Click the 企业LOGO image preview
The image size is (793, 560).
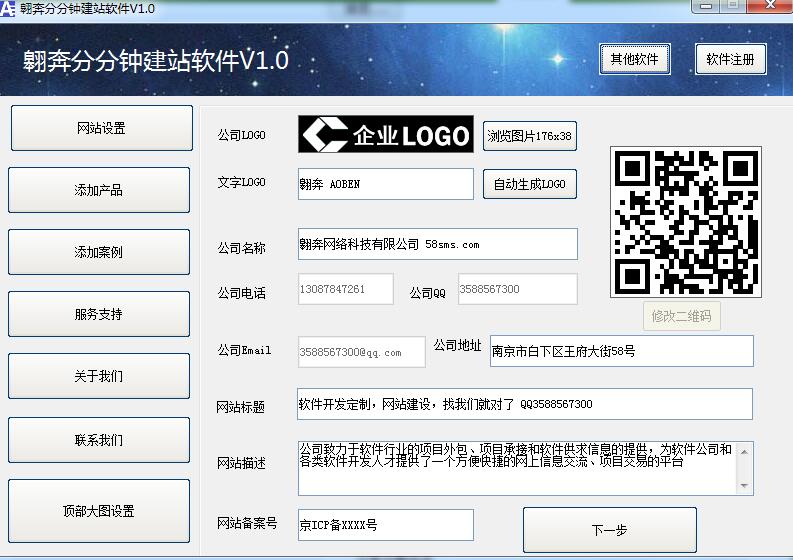tap(386, 134)
